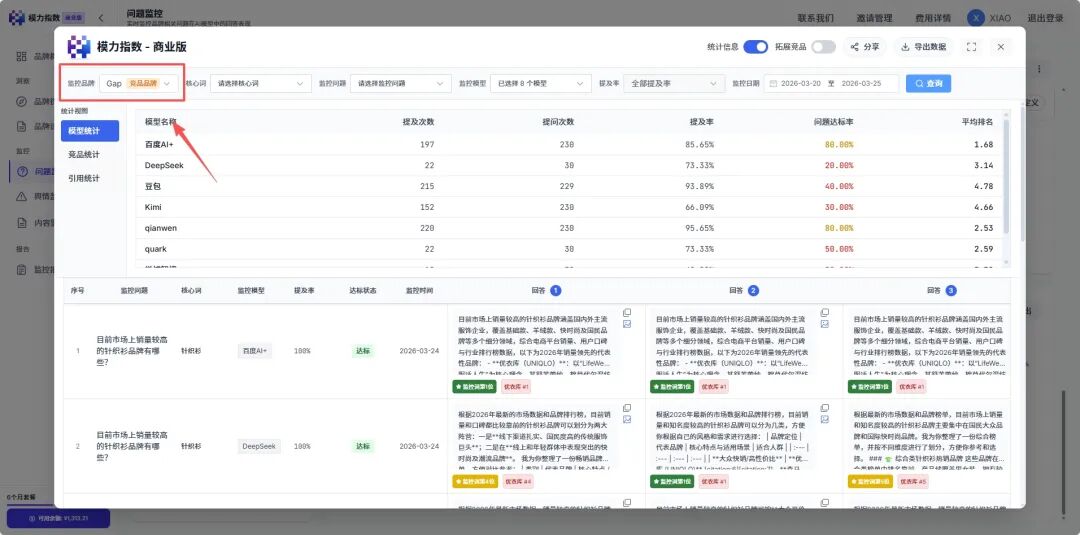Image resolution: width=1080 pixels, height=535 pixels.
Task: Open image view for answer 1 in 百度AI+ row
Action: (x=627, y=324)
